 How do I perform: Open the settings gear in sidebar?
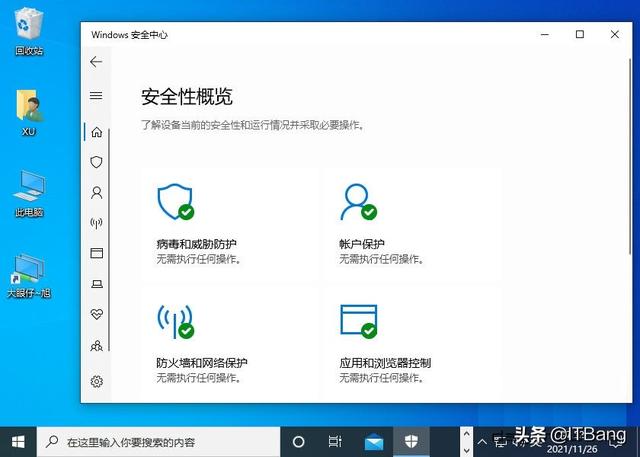(97, 382)
